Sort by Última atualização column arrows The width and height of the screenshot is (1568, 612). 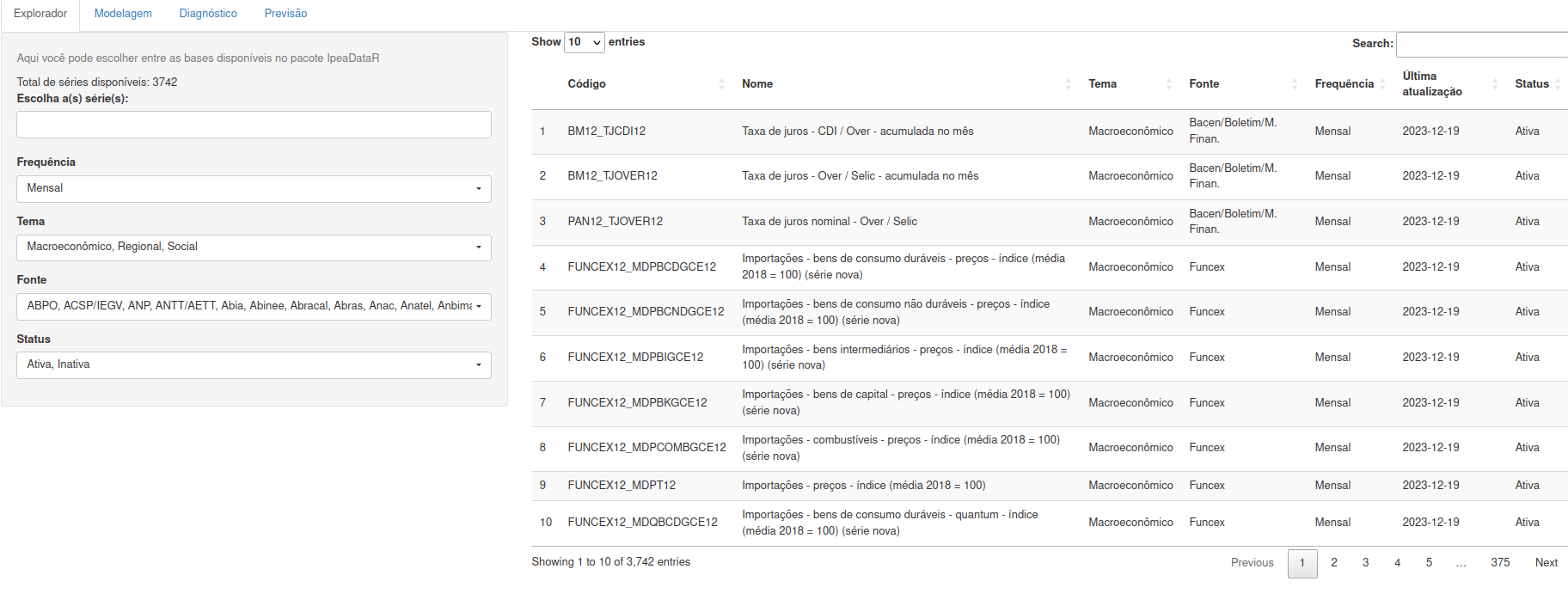pyautogui.click(x=1494, y=84)
